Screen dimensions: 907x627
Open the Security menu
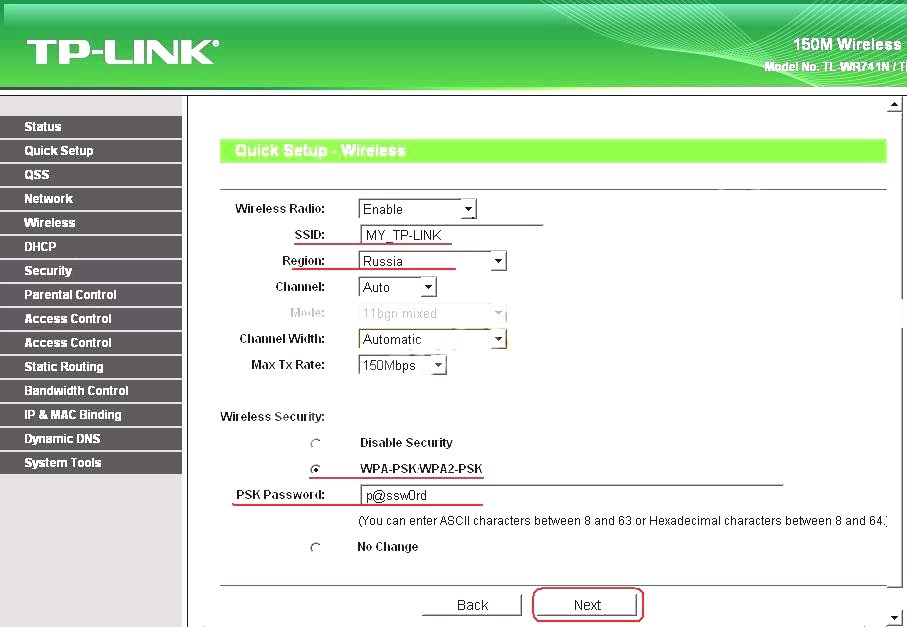[91, 271]
